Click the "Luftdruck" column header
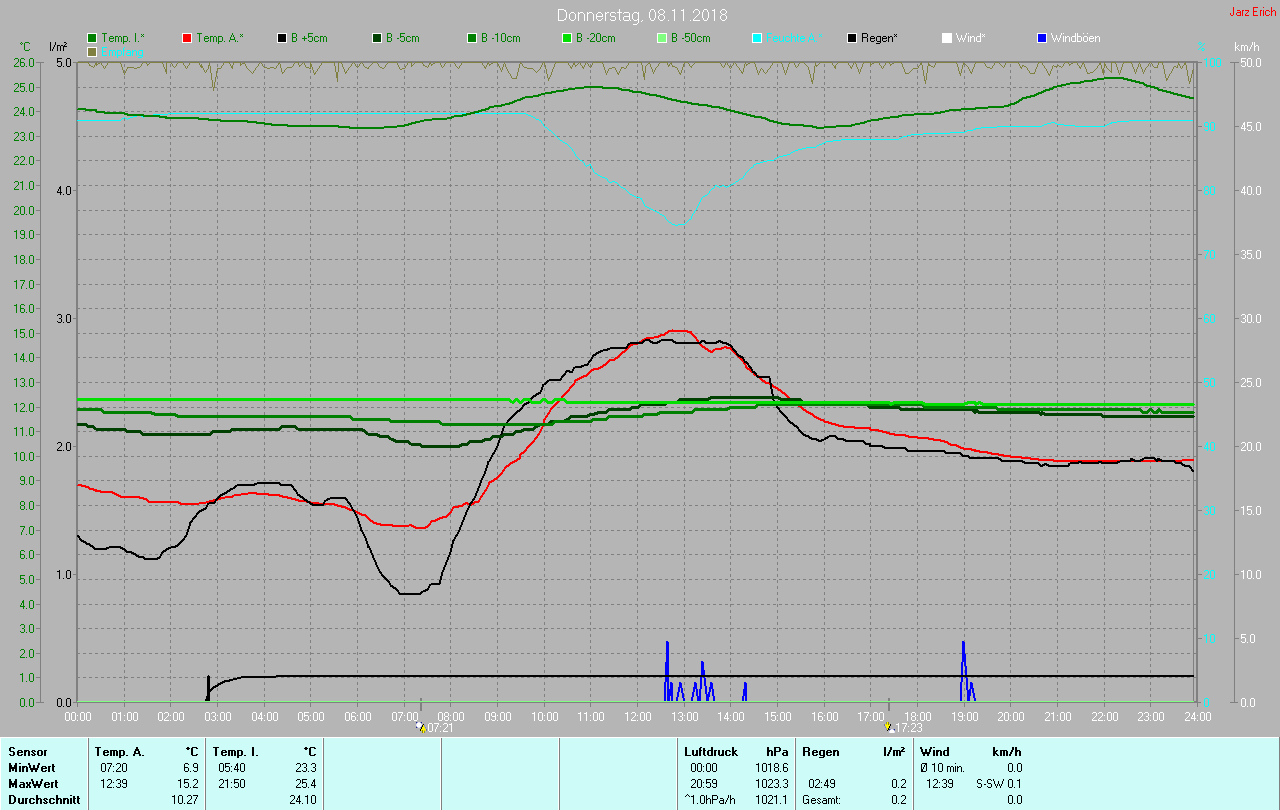 tap(711, 751)
